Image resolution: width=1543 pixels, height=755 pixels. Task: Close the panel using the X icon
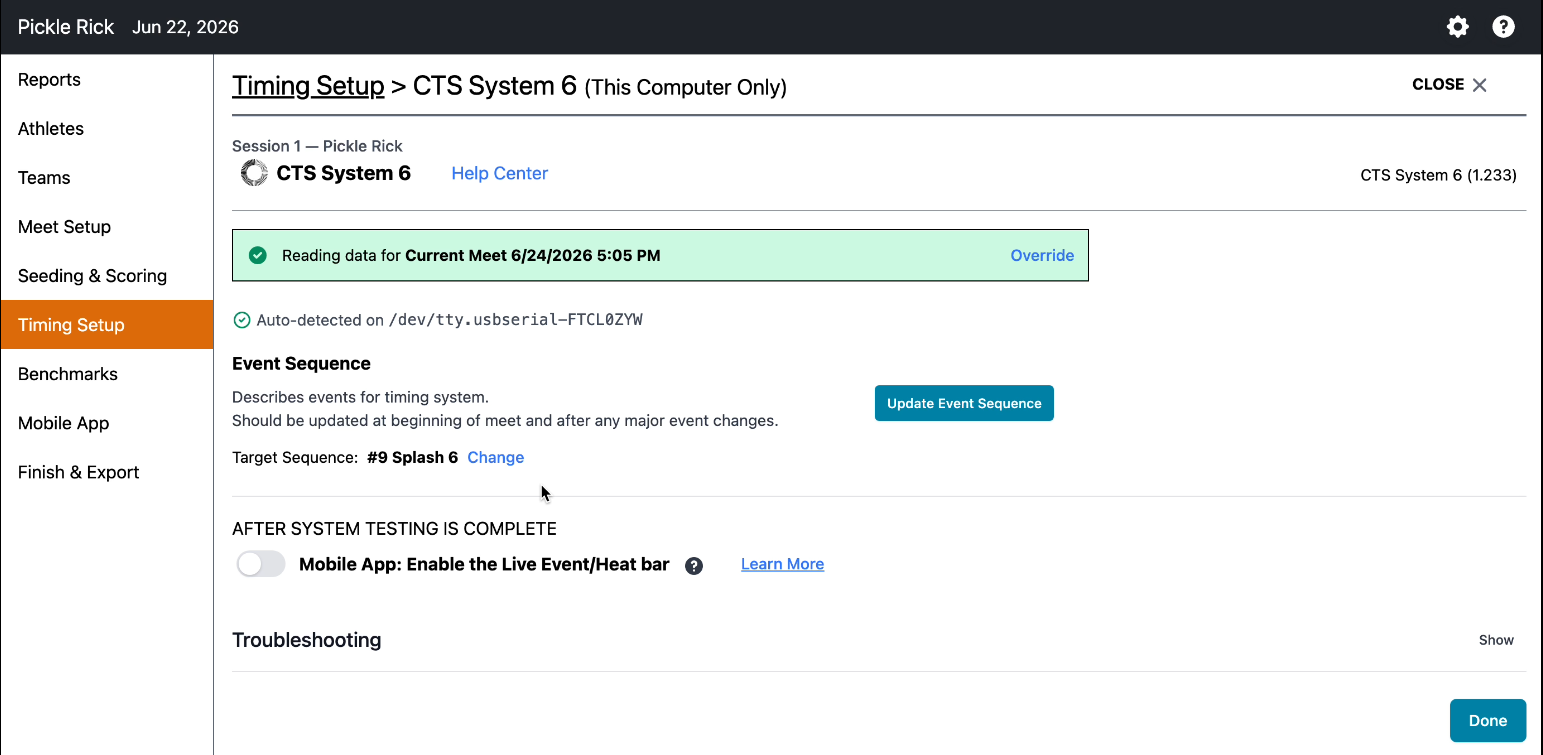(x=1480, y=85)
